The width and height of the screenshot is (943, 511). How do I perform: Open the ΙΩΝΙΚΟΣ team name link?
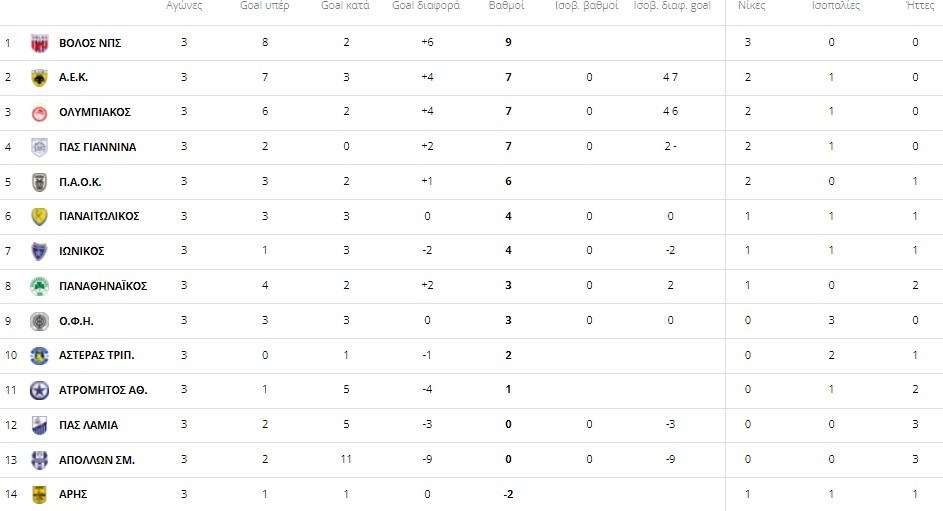coord(82,251)
